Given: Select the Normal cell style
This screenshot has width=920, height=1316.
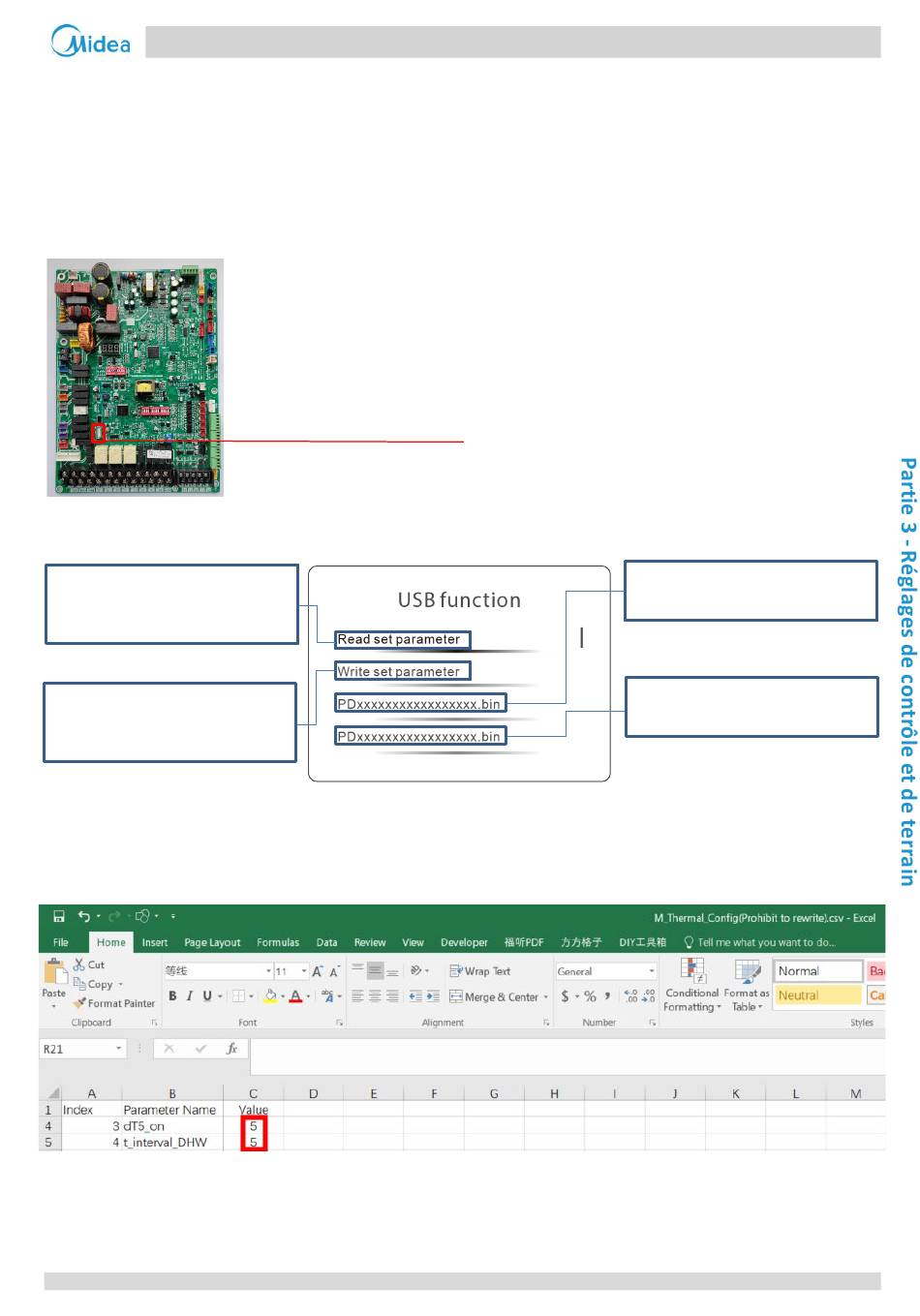Looking at the screenshot, I should pyautogui.click(x=818, y=970).
